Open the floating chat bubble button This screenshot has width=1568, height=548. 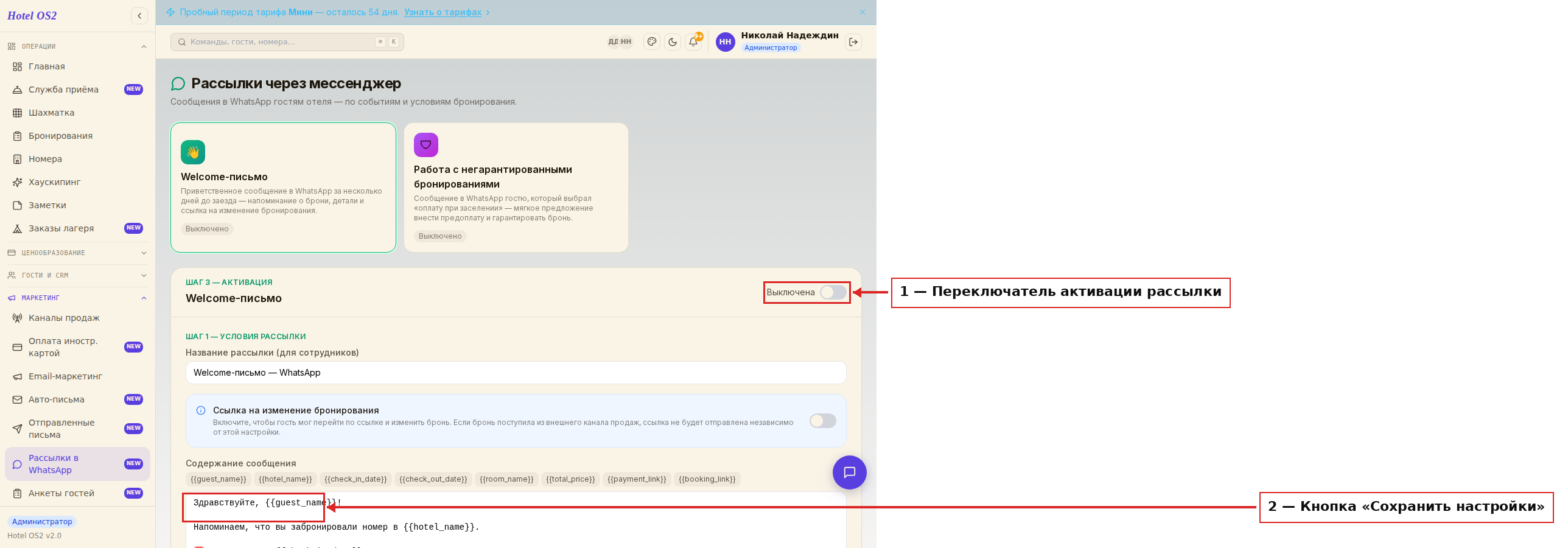(850, 472)
